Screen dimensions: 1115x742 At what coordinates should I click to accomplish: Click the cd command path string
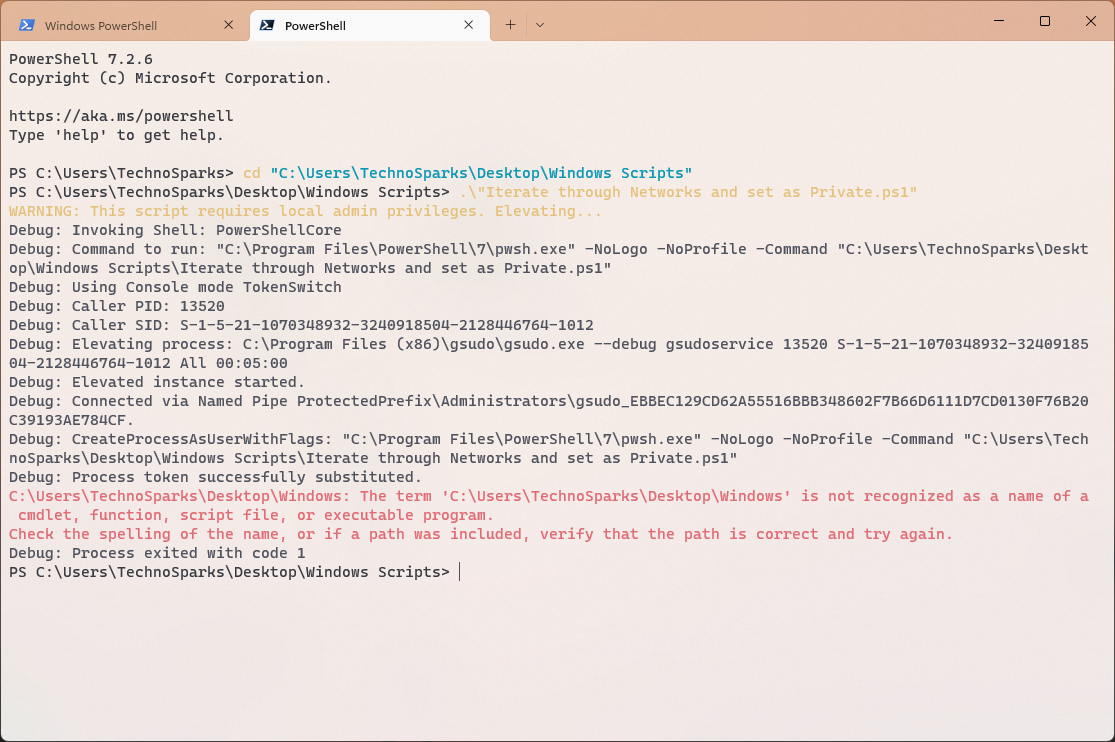click(x=481, y=173)
